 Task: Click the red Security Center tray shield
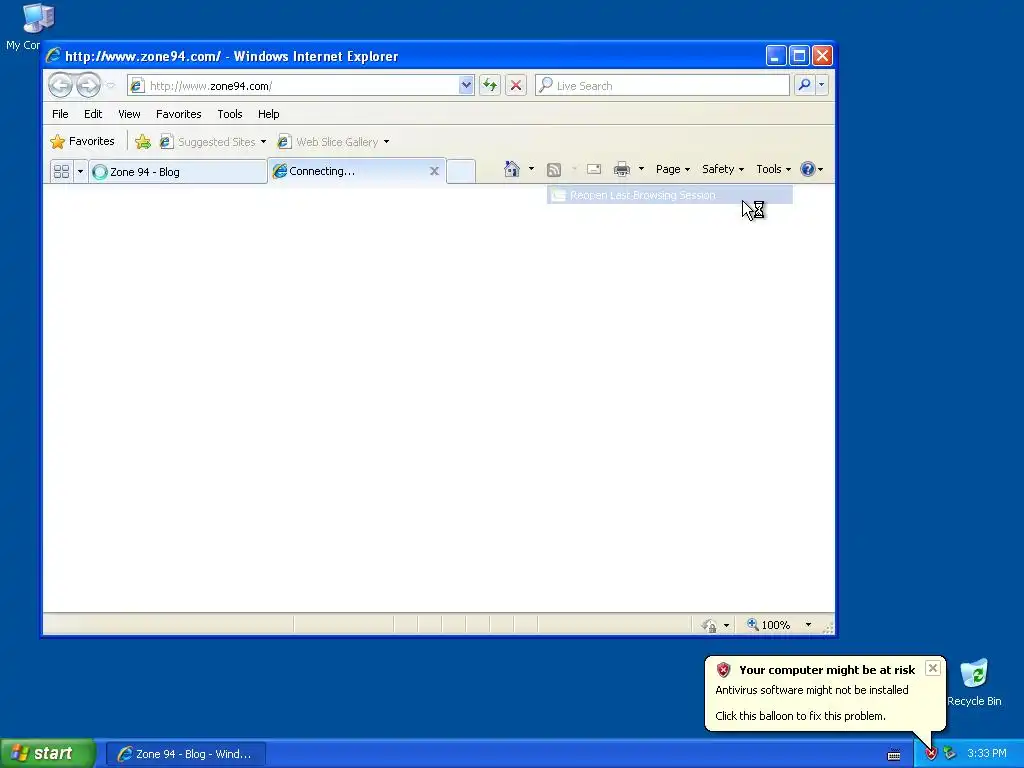click(x=931, y=754)
